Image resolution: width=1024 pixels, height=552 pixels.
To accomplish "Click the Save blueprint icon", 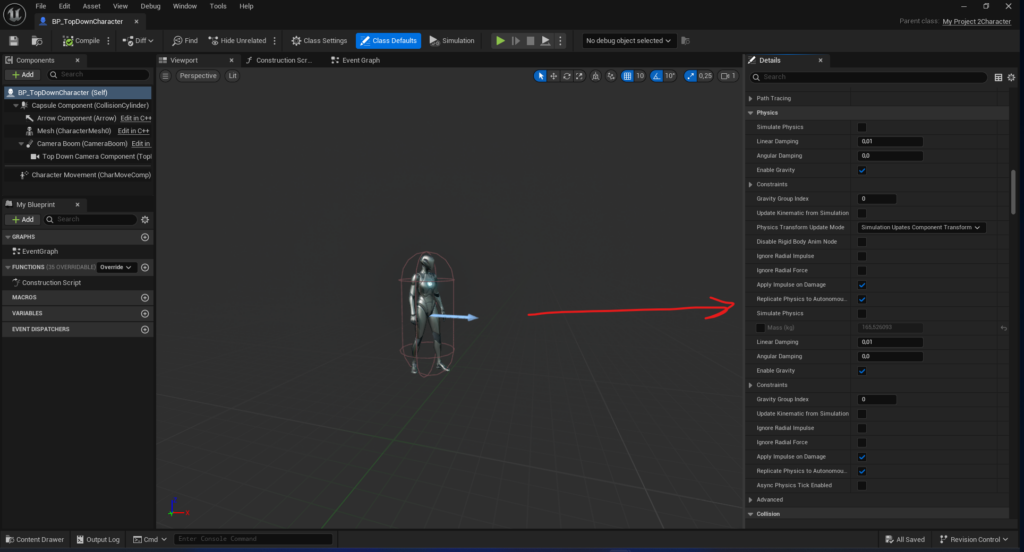I will click(x=14, y=41).
